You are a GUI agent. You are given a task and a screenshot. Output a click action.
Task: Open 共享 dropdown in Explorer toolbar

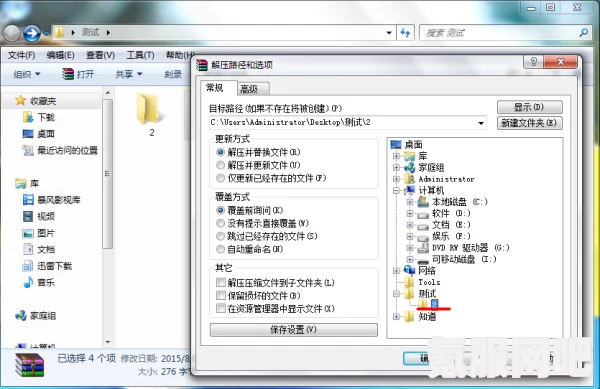129,74
